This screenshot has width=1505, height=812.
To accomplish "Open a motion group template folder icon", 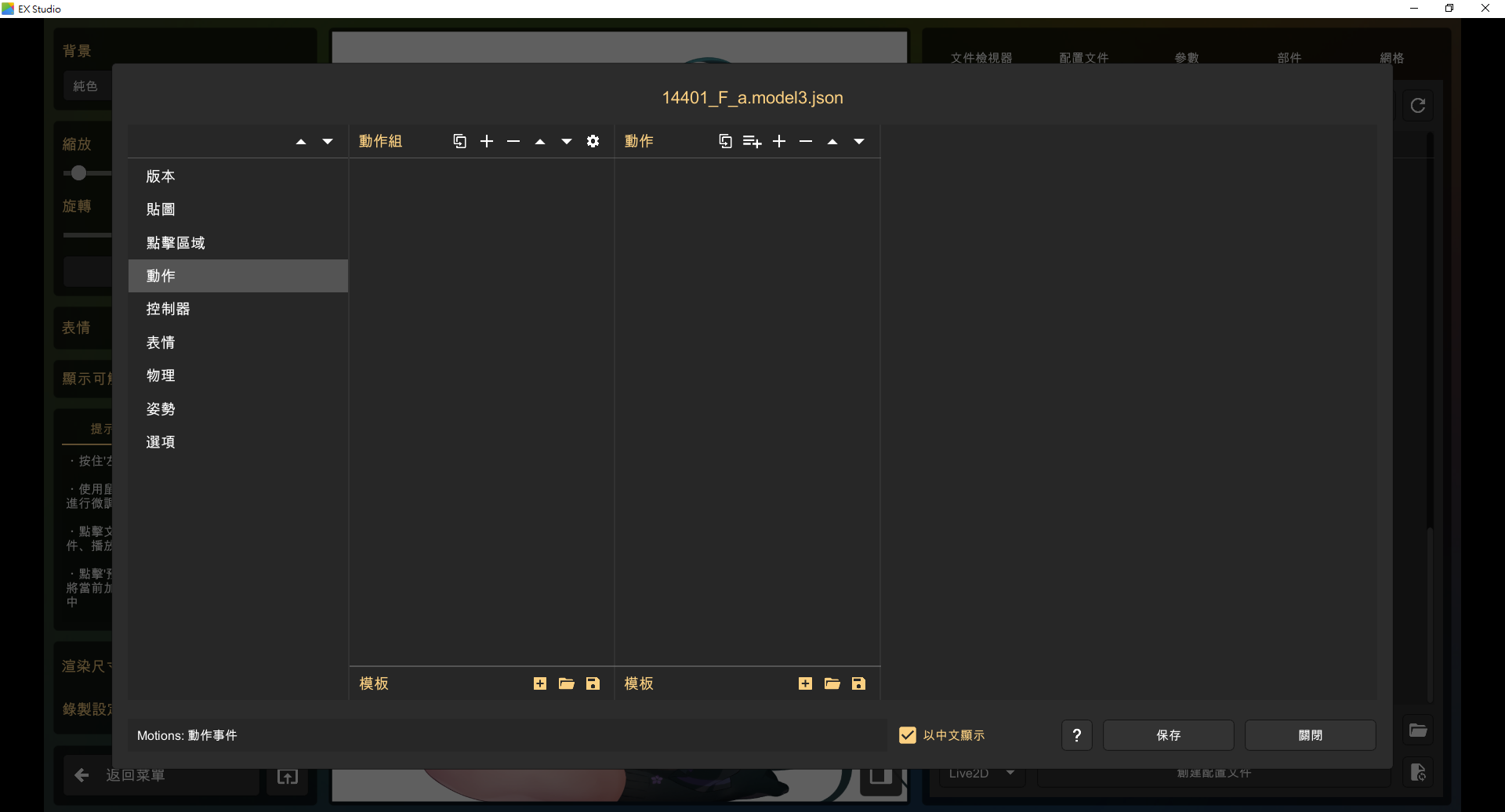I will point(566,683).
